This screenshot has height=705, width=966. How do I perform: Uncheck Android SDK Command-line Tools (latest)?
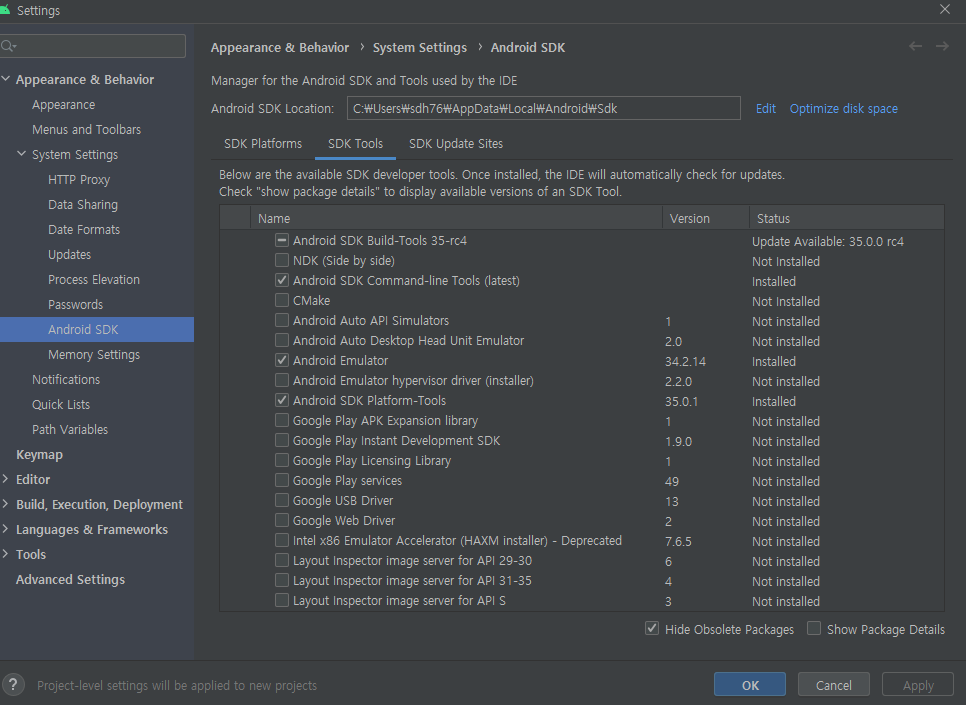(282, 280)
